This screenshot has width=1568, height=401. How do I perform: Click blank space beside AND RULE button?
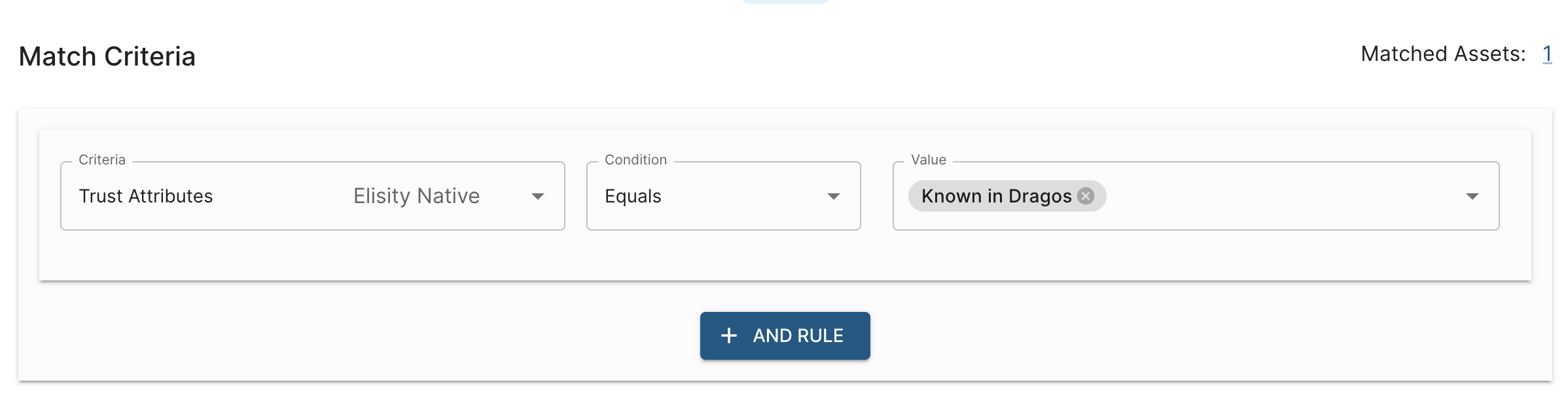point(1113,335)
